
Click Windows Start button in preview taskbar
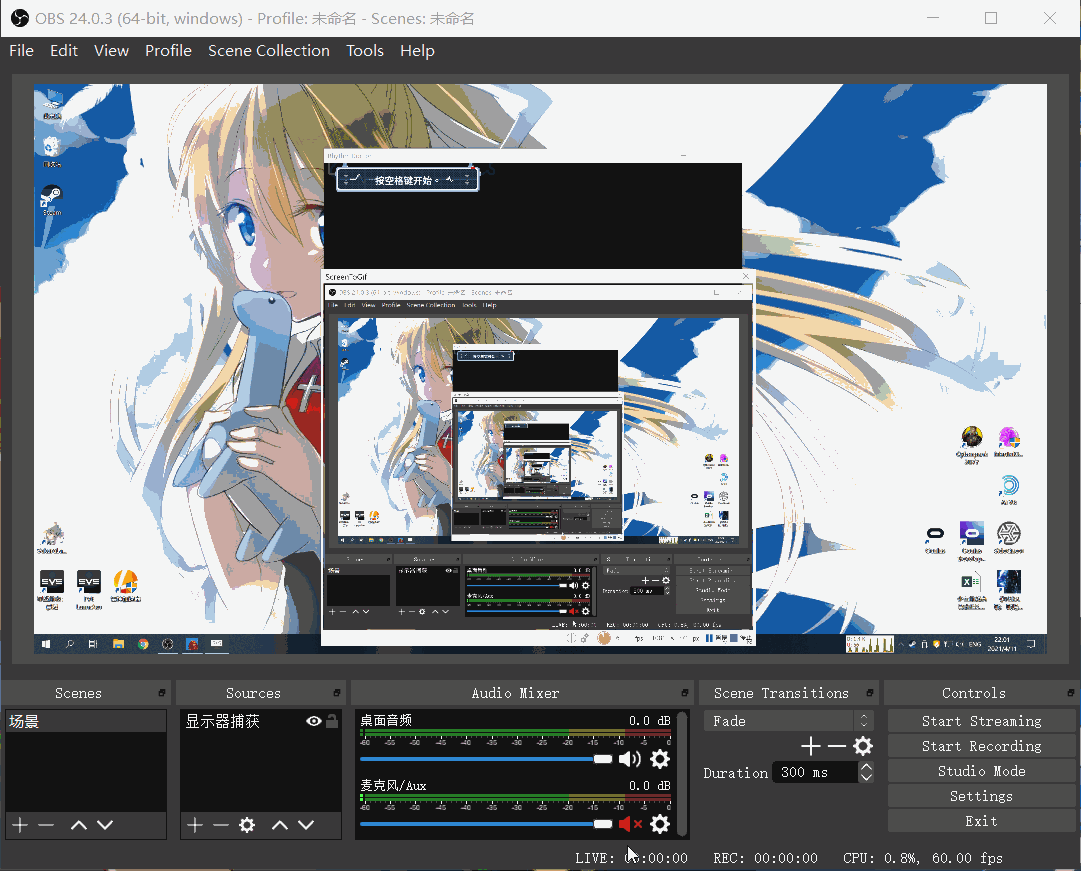point(46,644)
